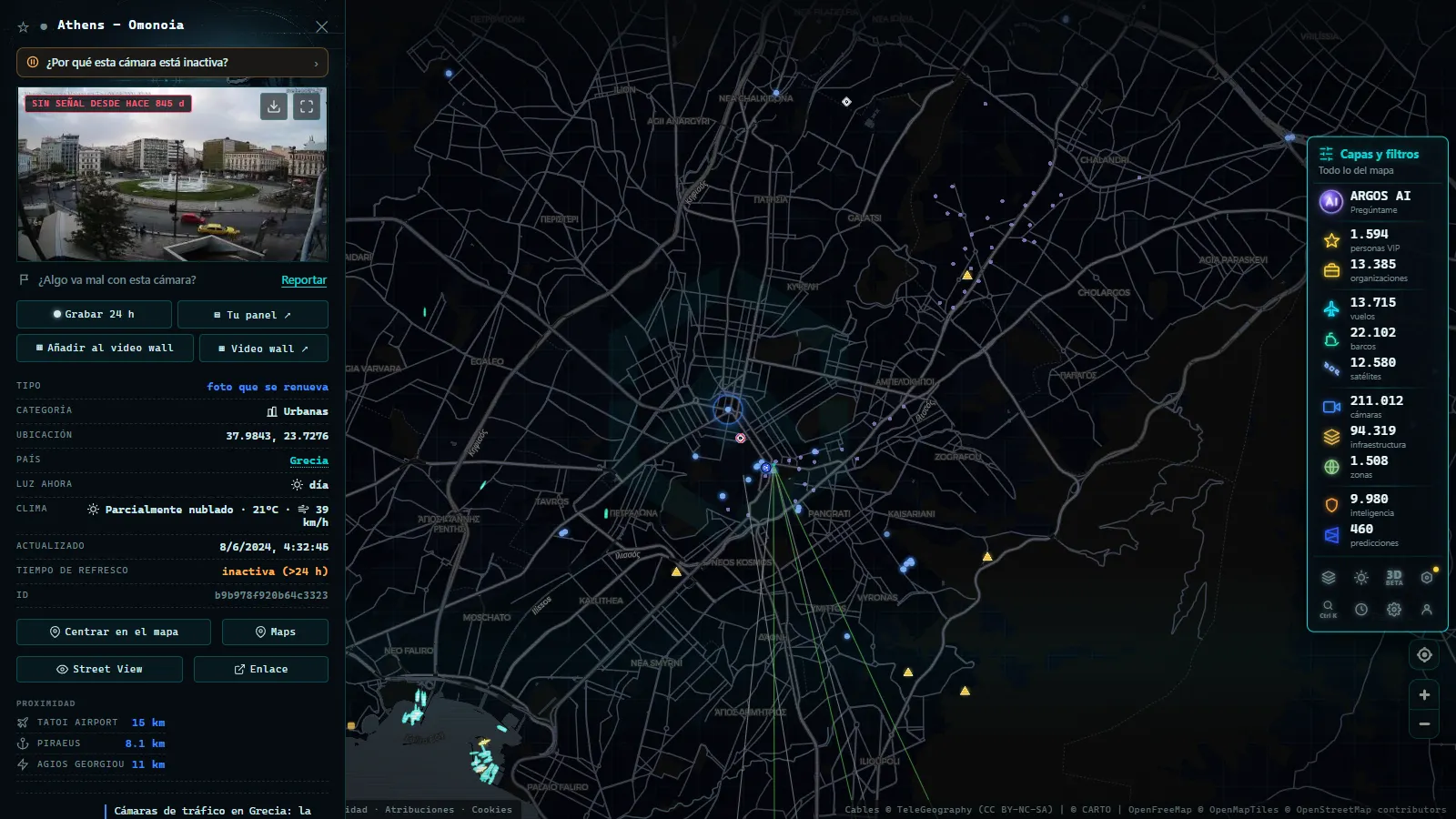Open Street View for this camera
Screen dimensions: 1456x819
click(x=99, y=670)
